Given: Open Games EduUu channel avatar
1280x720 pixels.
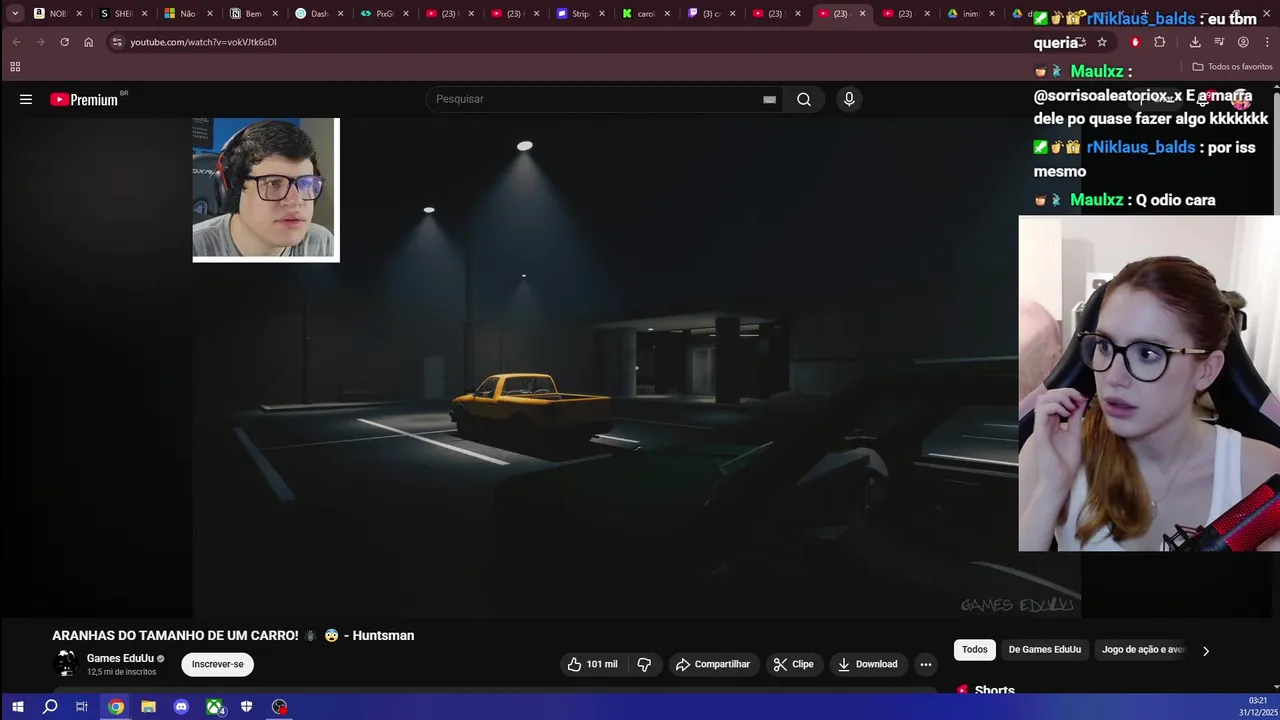Looking at the screenshot, I should pos(66,664).
